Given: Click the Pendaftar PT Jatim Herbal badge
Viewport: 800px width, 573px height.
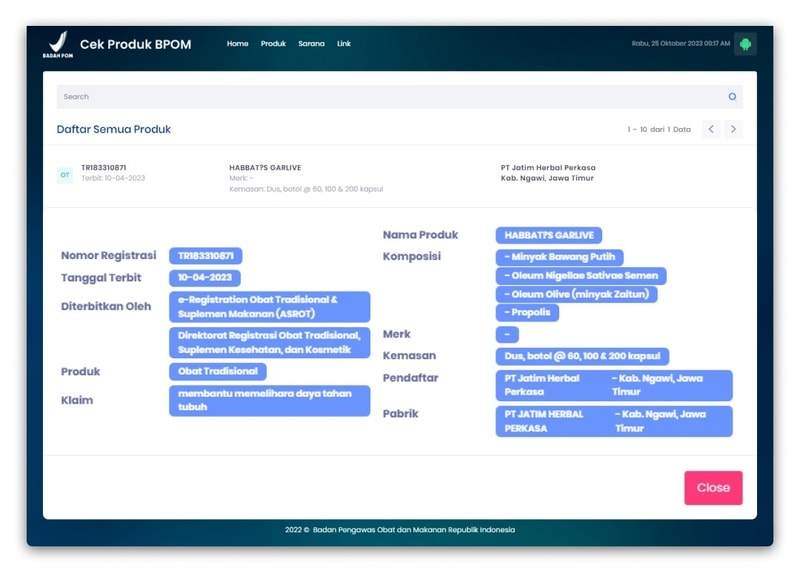Looking at the screenshot, I should (614, 385).
